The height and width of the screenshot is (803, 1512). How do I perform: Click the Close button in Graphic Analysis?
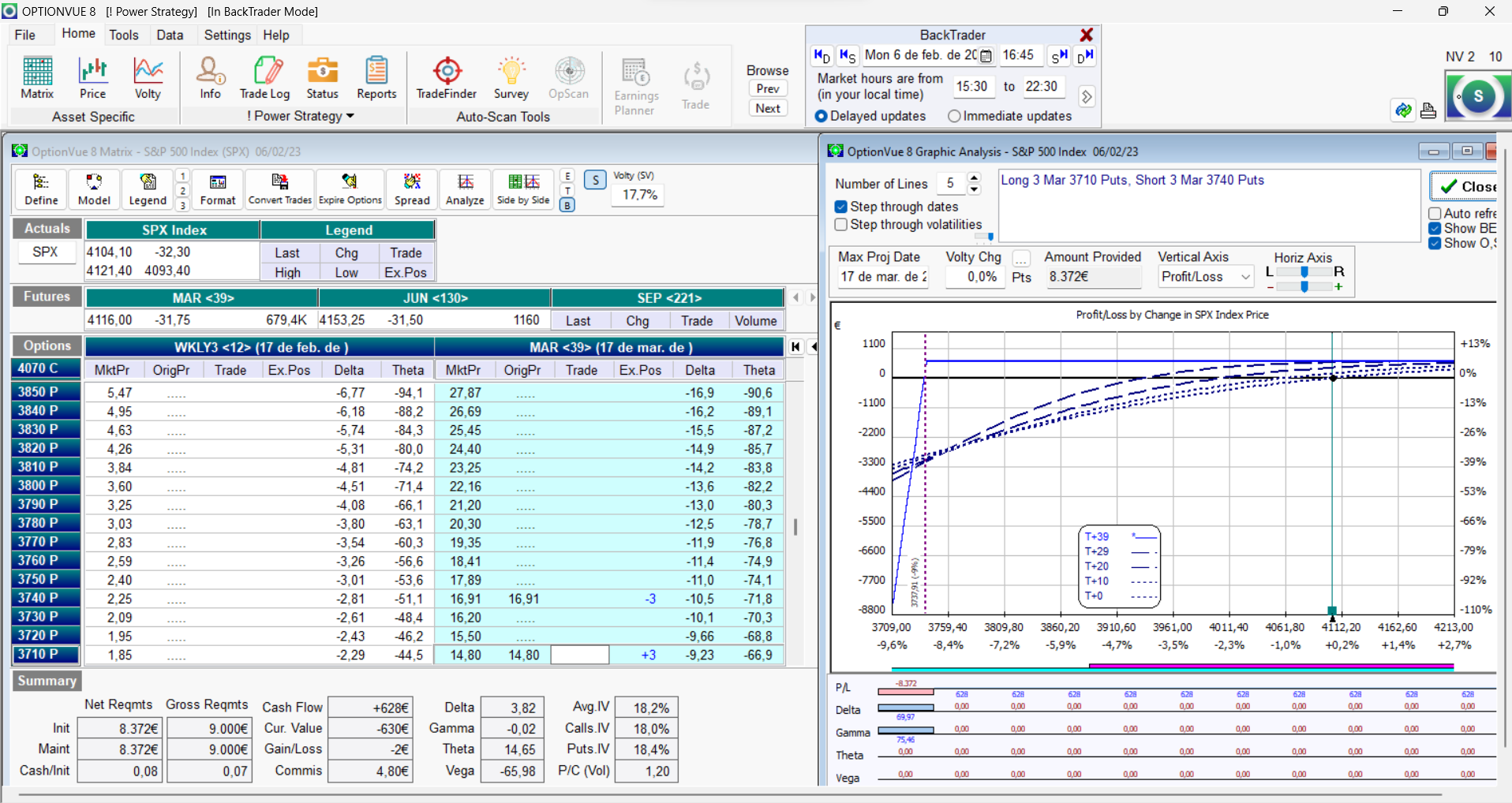point(1465,187)
